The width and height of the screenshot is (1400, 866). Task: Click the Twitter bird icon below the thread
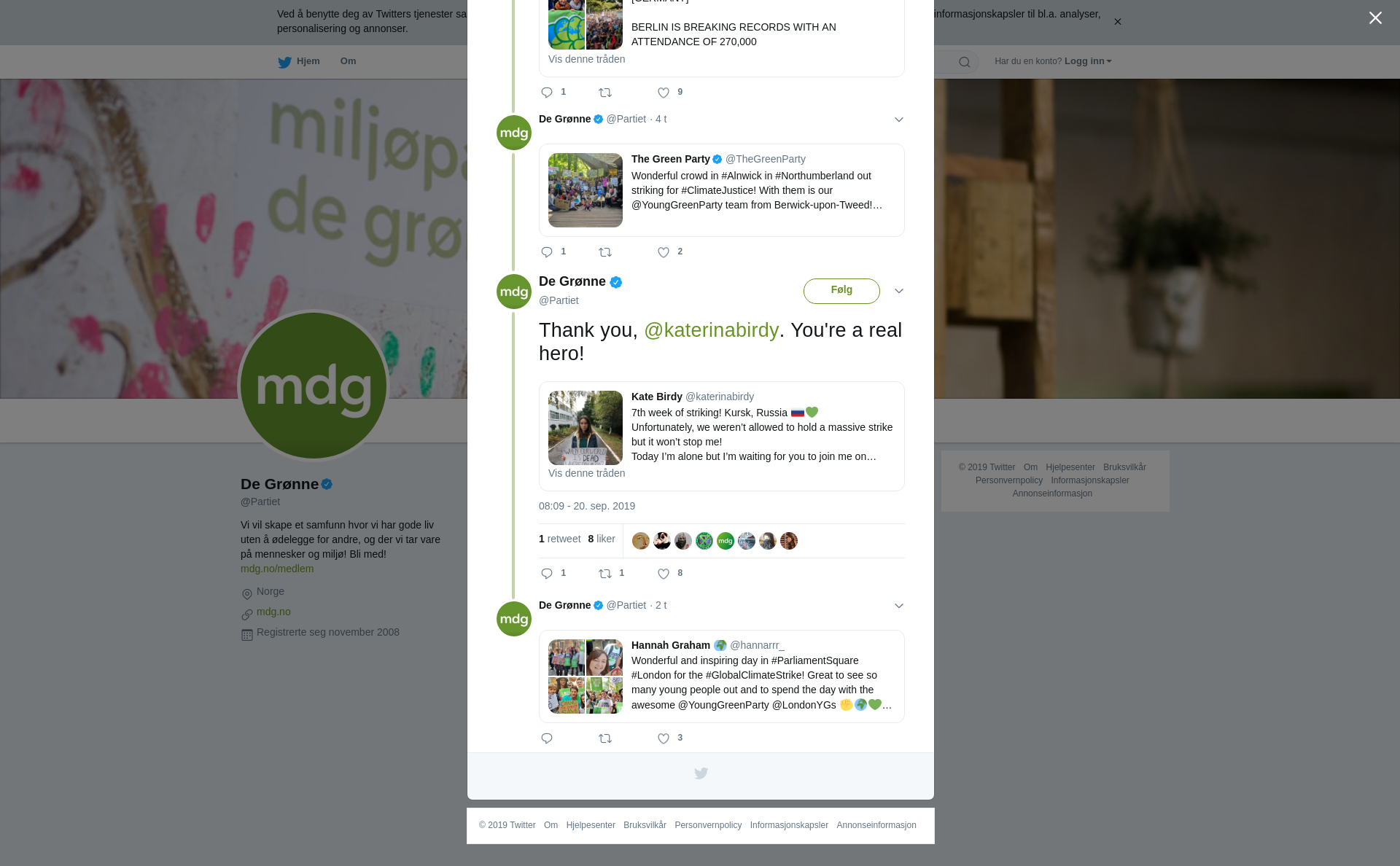click(x=701, y=773)
